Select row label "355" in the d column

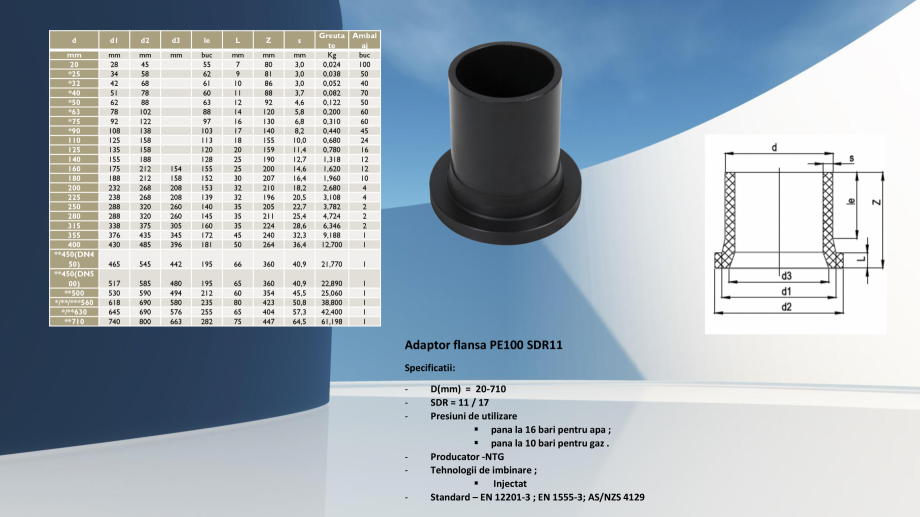pyautogui.click(x=74, y=235)
